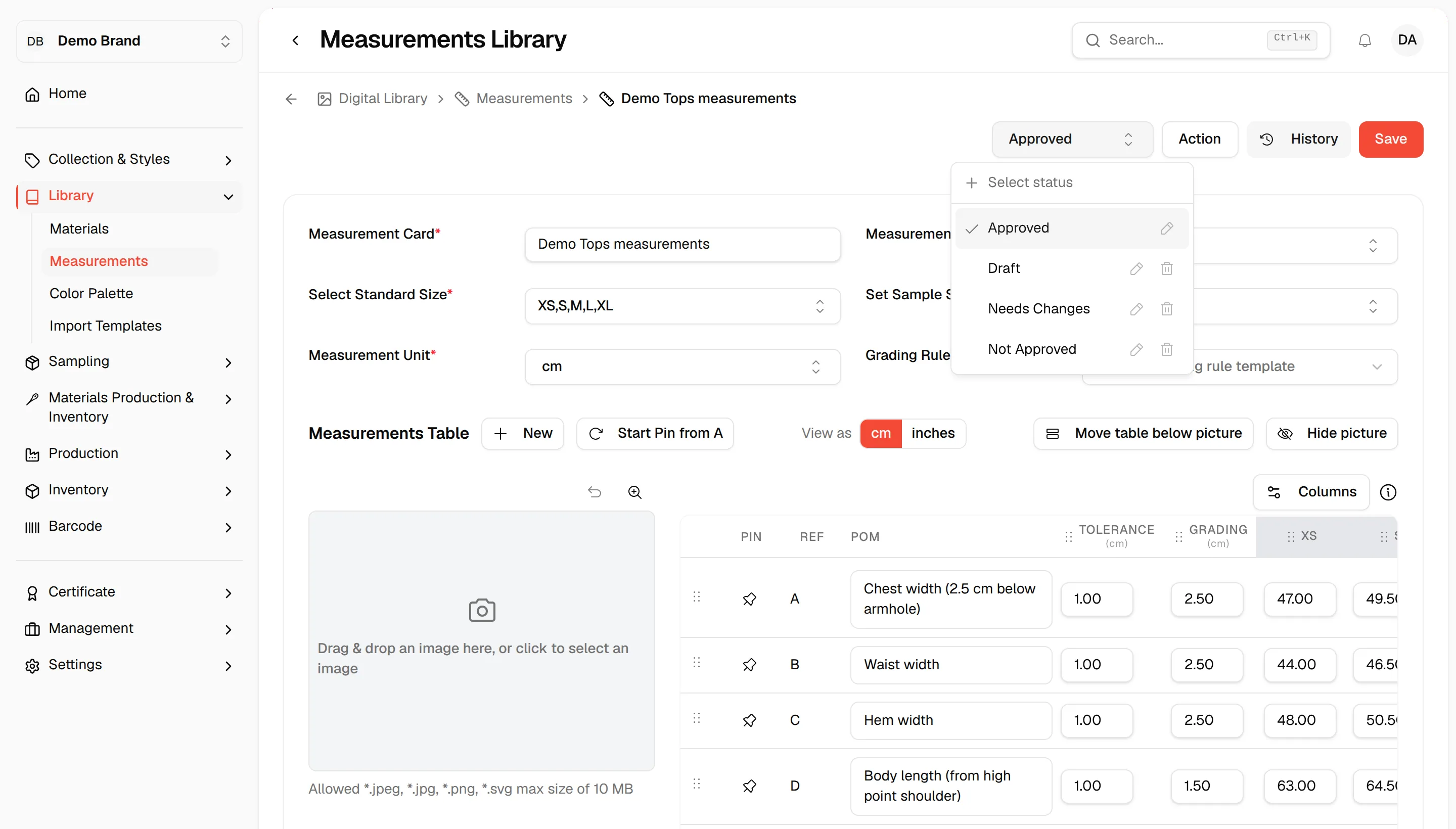Open the History panel
Viewport: 1456px width, 829px height.
pos(1298,139)
